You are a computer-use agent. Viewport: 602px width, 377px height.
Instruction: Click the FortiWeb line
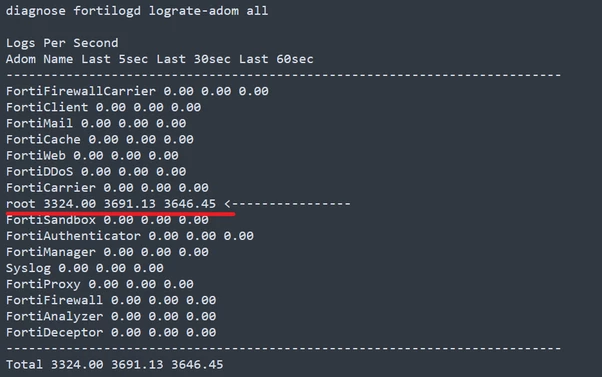[92, 155]
